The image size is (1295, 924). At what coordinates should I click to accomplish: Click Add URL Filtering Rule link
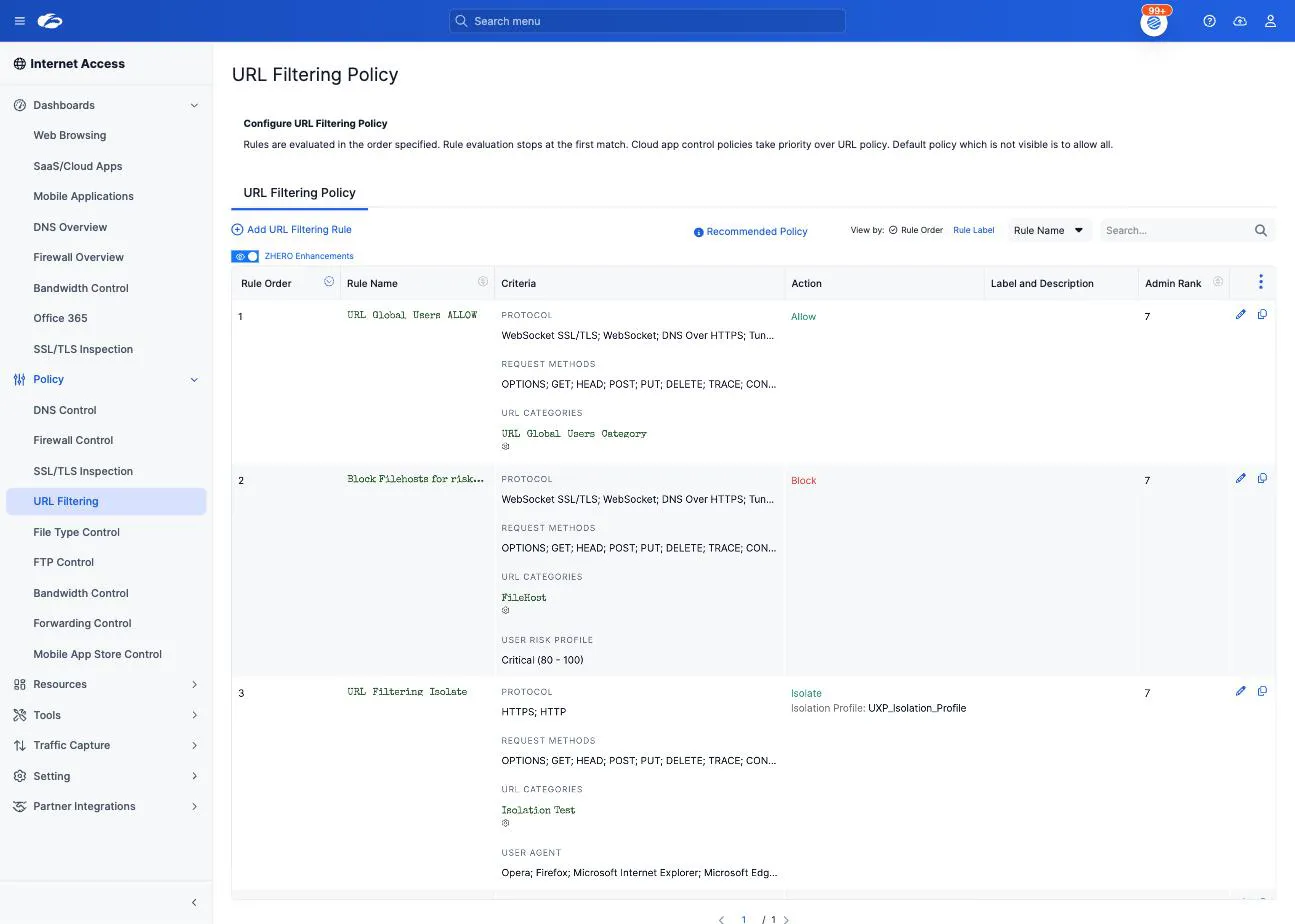[x=299, y=229]
